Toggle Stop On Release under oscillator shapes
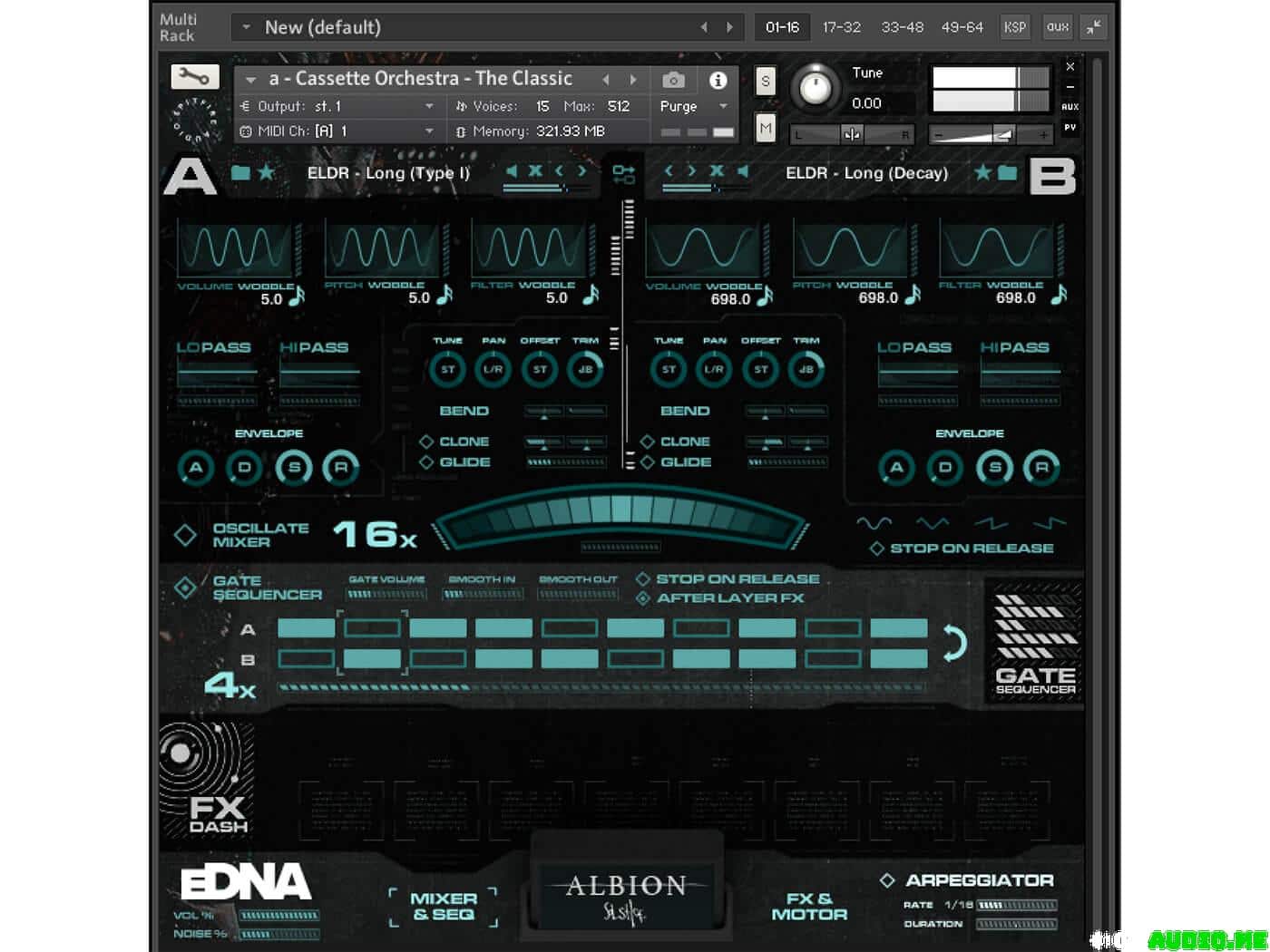Screen dimensions: 1270x952 [x=876, y=549]
